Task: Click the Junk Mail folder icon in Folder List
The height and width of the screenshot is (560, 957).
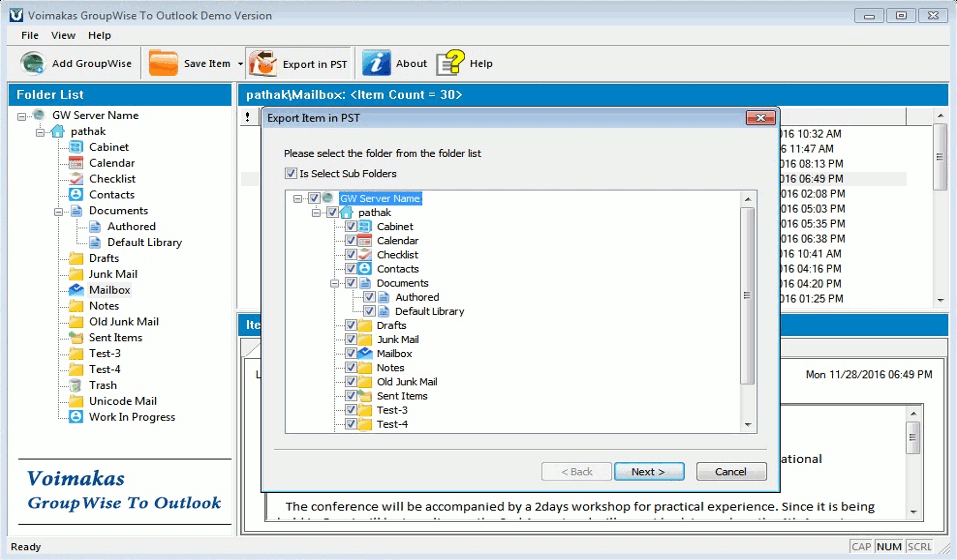Action: tap(76, 274)
